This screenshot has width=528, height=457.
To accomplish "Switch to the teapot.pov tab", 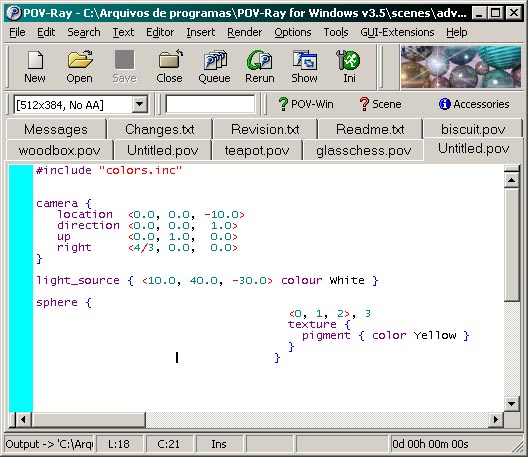I will pos(257,150).
